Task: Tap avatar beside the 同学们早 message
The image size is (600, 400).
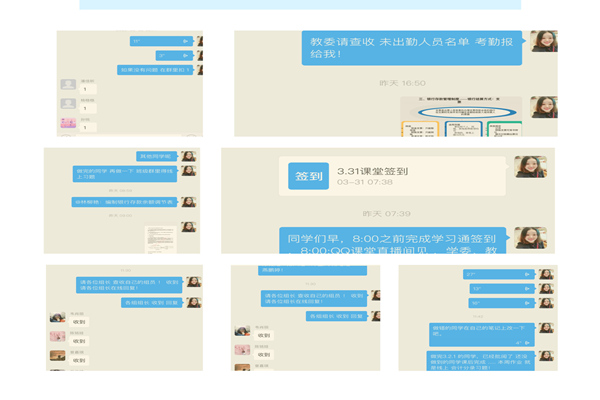Action: [x=530, y=237]
